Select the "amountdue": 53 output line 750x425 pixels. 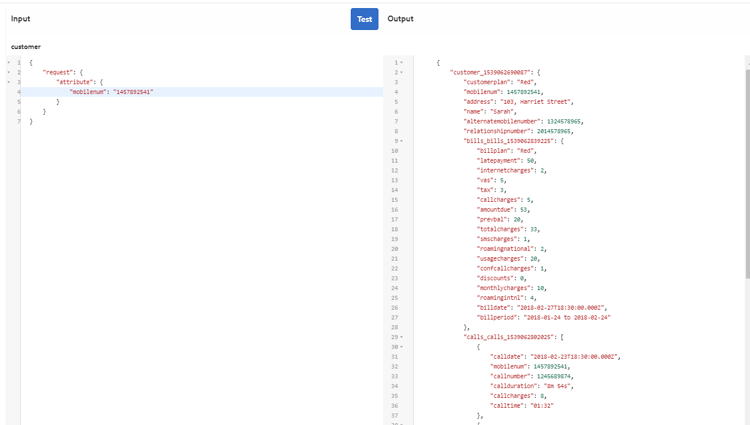click(503, 209)
